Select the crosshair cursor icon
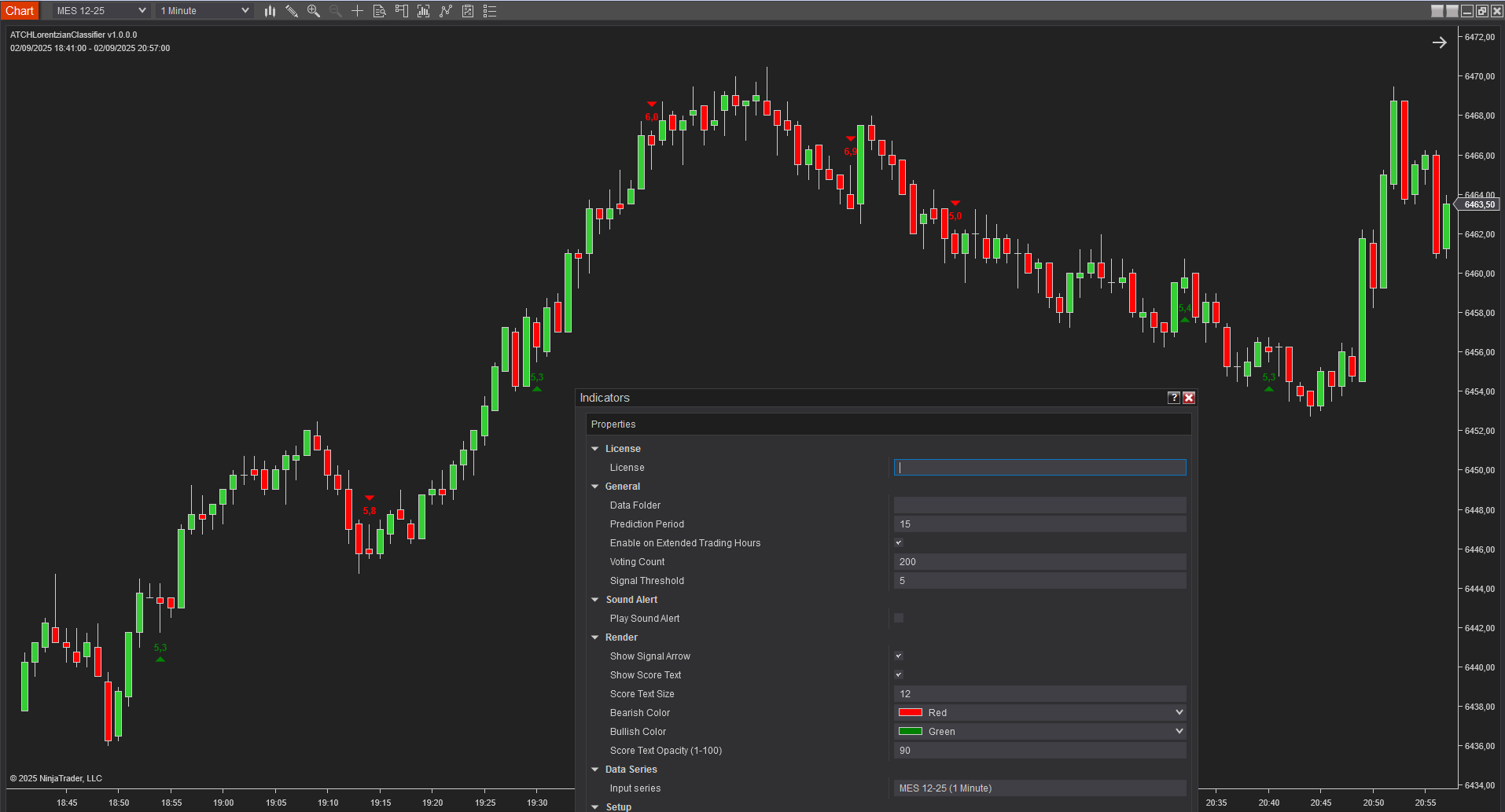Viewport: 1505px width, 812px height. pos(357,11)
